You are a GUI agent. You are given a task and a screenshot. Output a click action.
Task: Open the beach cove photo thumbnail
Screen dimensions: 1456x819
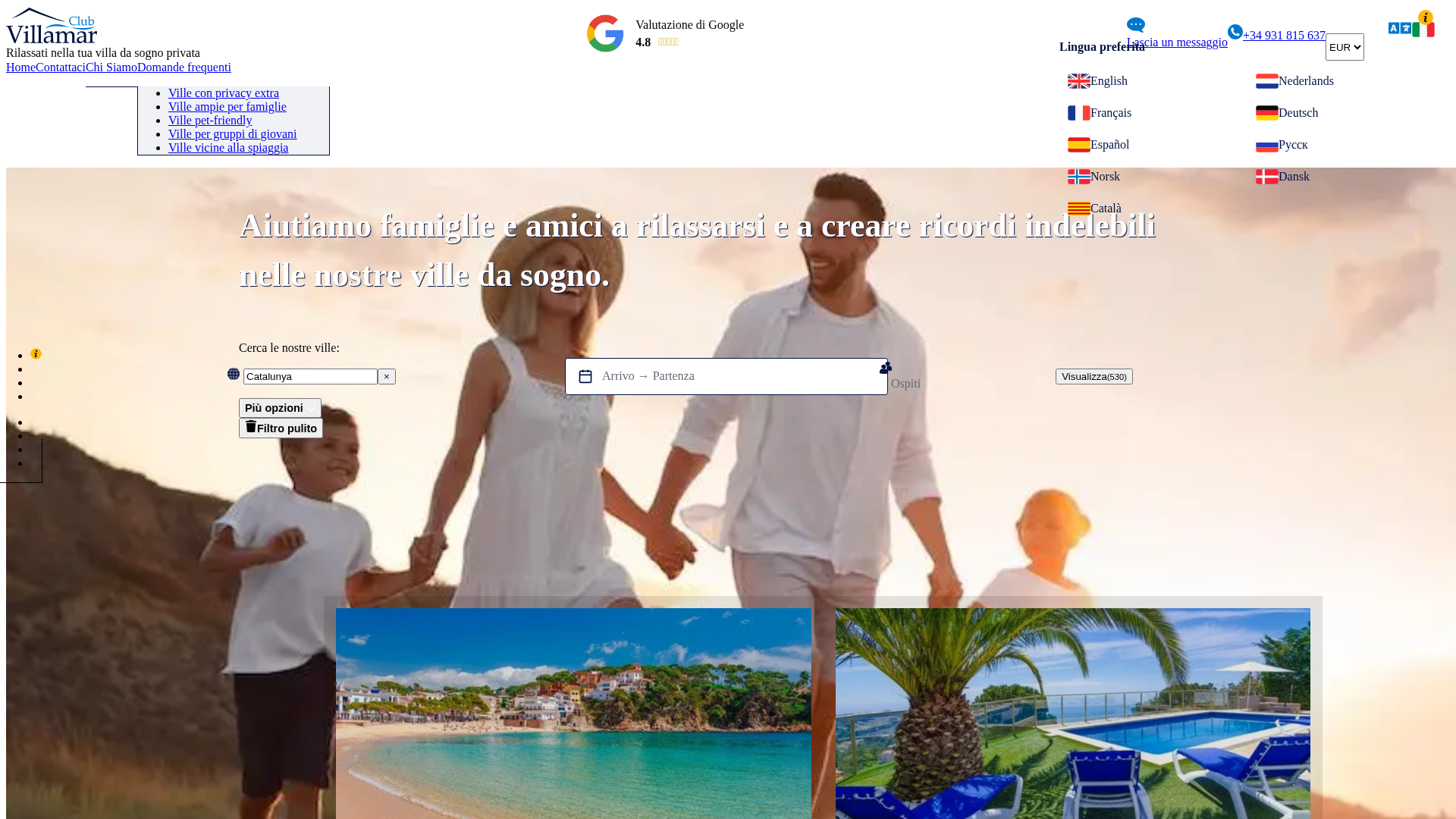(573, 714)
